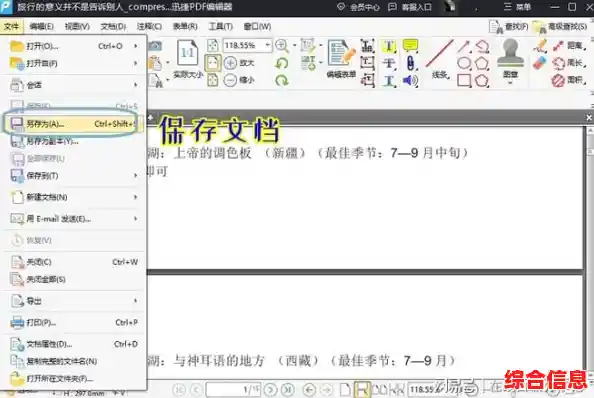
Task: Open the title bar 菜单 menu button
Action: [x=517, y=7]
